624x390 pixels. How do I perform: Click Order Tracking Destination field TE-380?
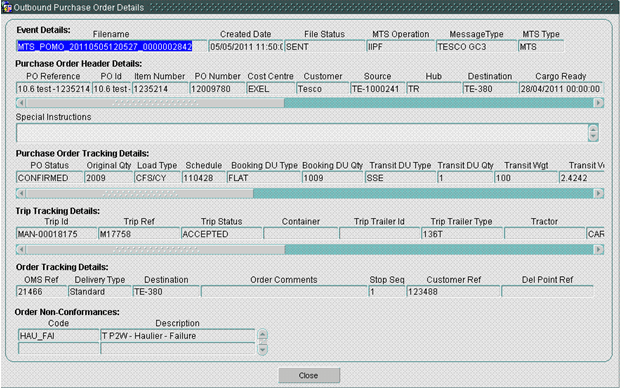[x=166, y=292]
